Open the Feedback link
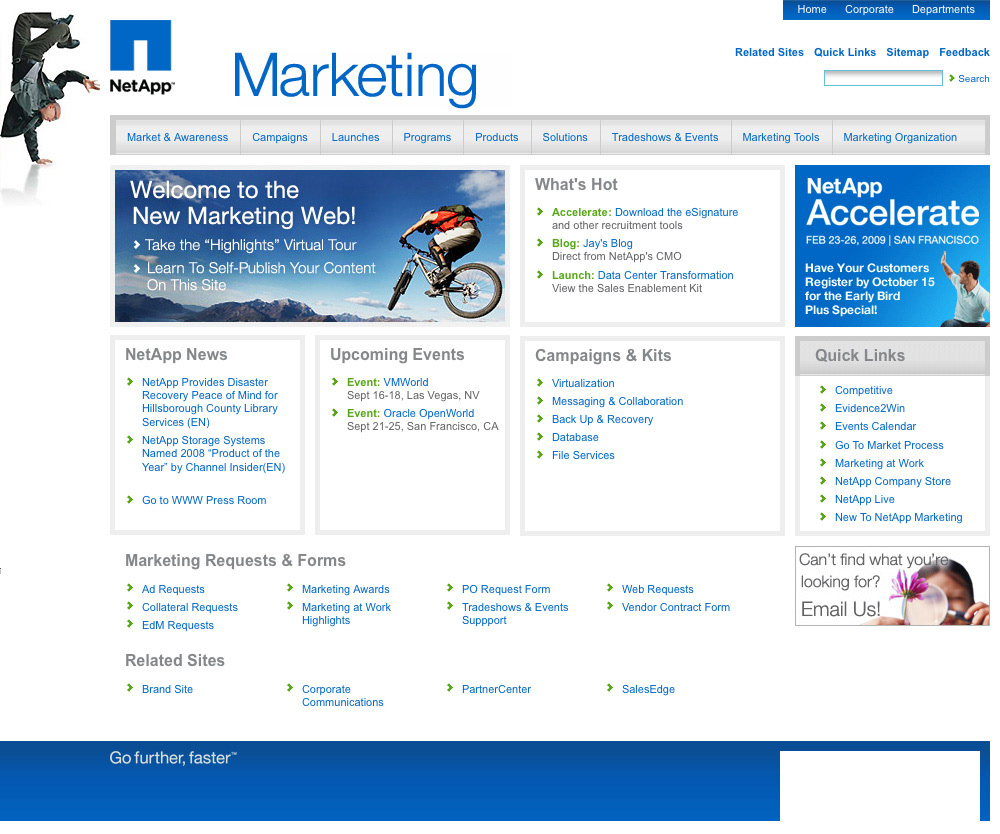Screen dimensions: 1000x834 [x=964, y=52]
